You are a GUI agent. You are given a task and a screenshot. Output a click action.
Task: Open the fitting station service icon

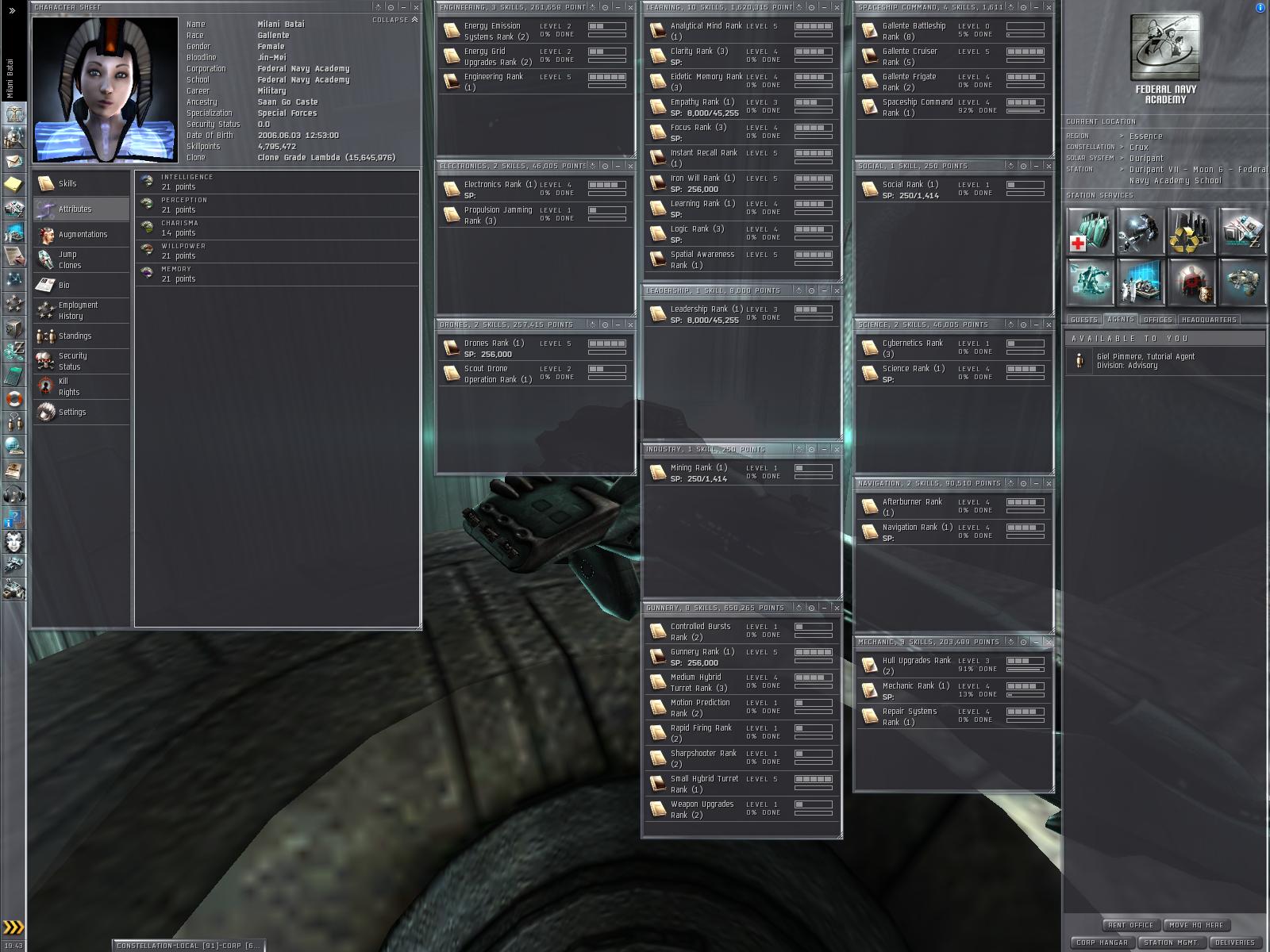point(1090,282)
